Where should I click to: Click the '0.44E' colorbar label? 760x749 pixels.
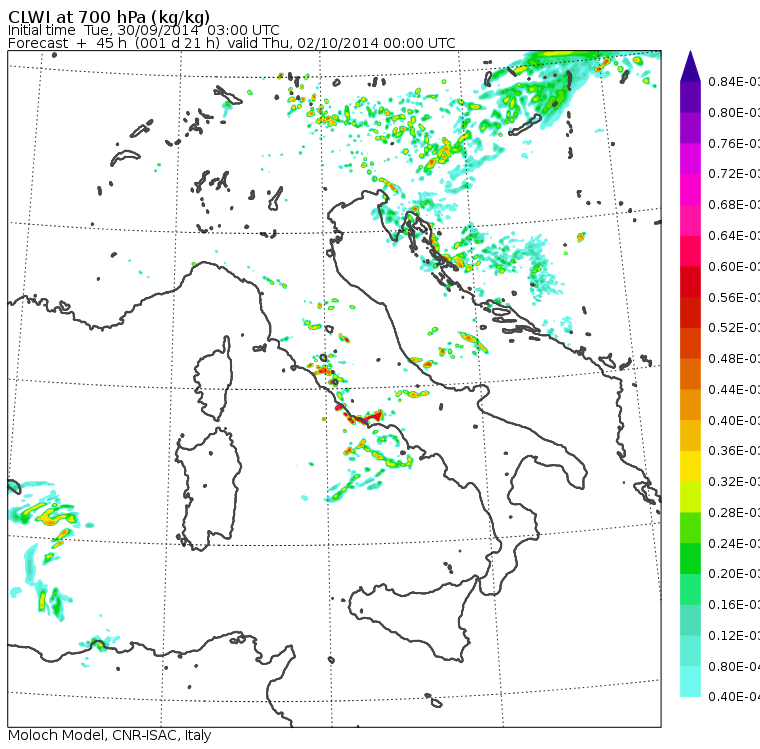tap(734, 389)
